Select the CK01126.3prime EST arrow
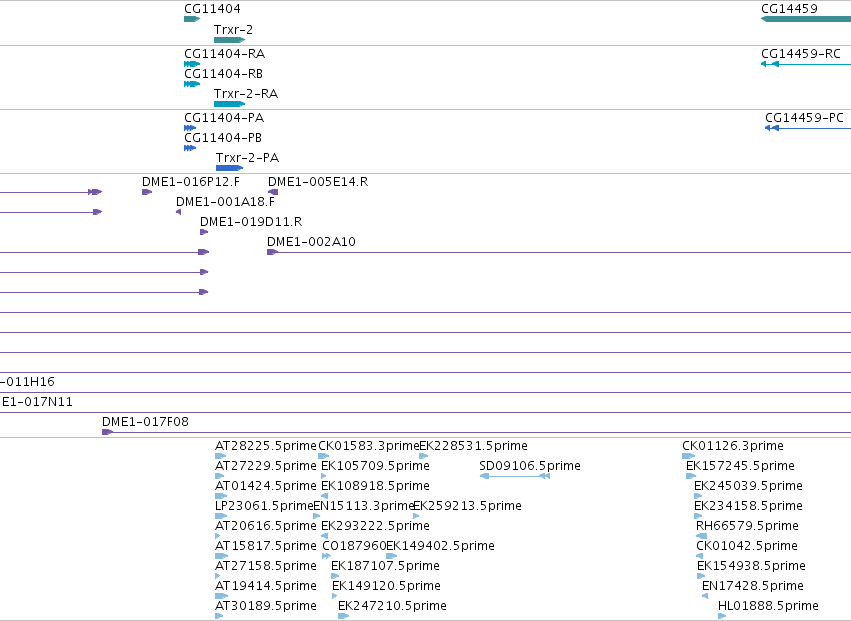 click(689, 456)
